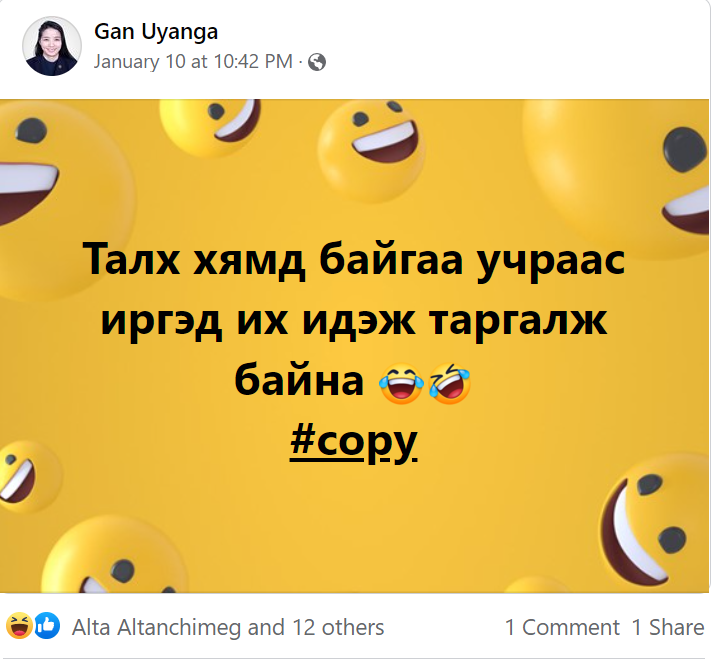Click the globe public audience icon

(317, 62)
